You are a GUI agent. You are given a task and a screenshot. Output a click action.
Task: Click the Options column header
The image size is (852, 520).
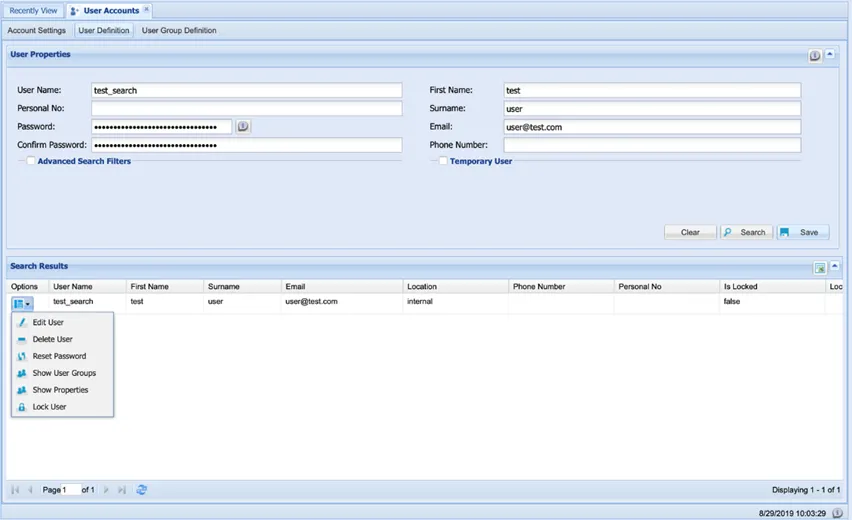[28, 286]
